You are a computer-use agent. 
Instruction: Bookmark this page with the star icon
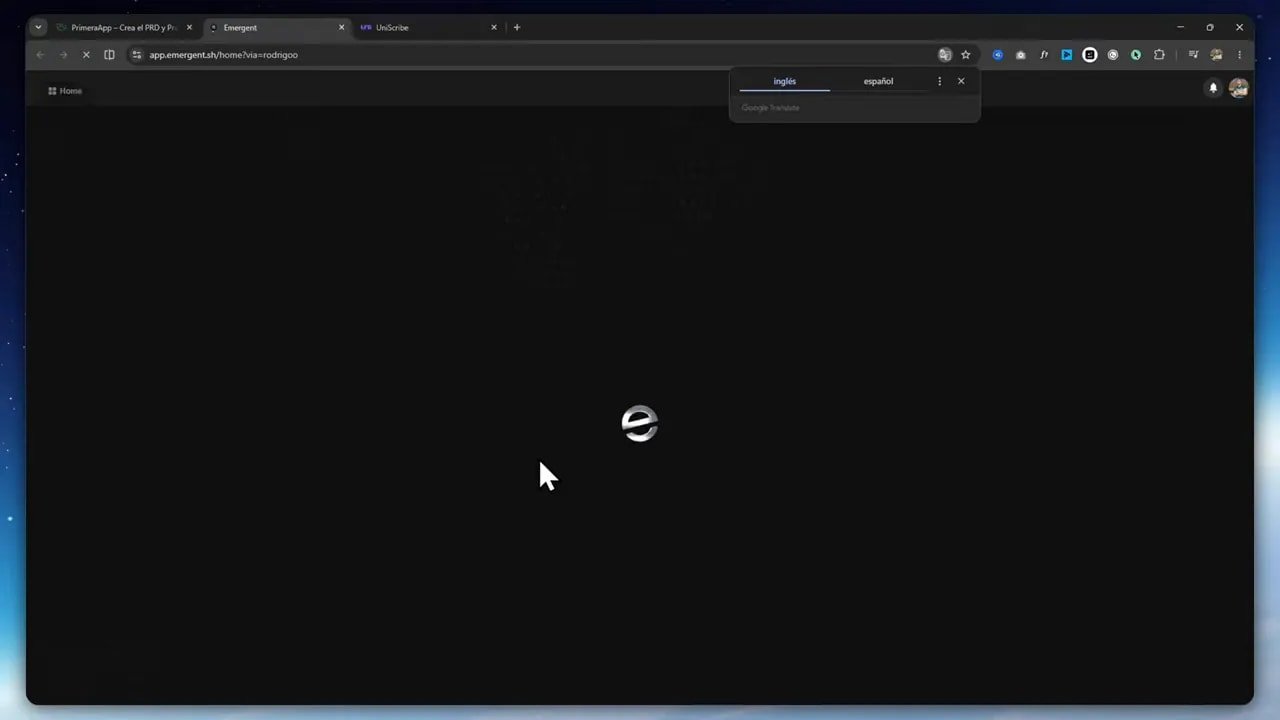click(x=966, y=55)
